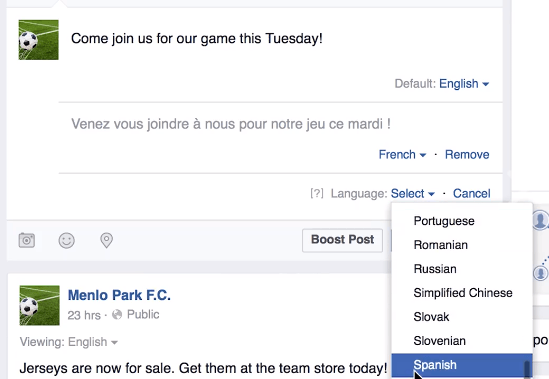549x379 pixels.
Task: Open the Default: English language dropdown
Action: click(464, 84)
